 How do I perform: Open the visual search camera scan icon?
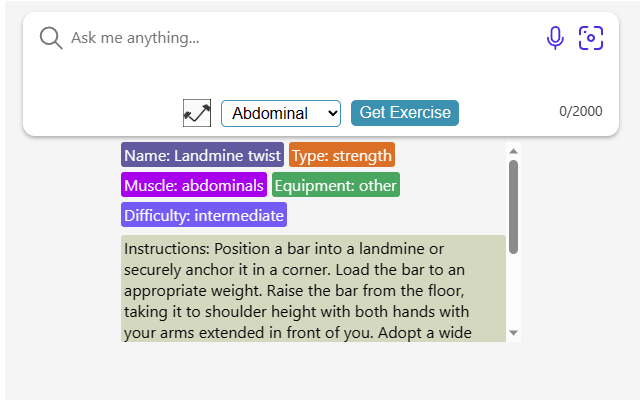point(591,38)
